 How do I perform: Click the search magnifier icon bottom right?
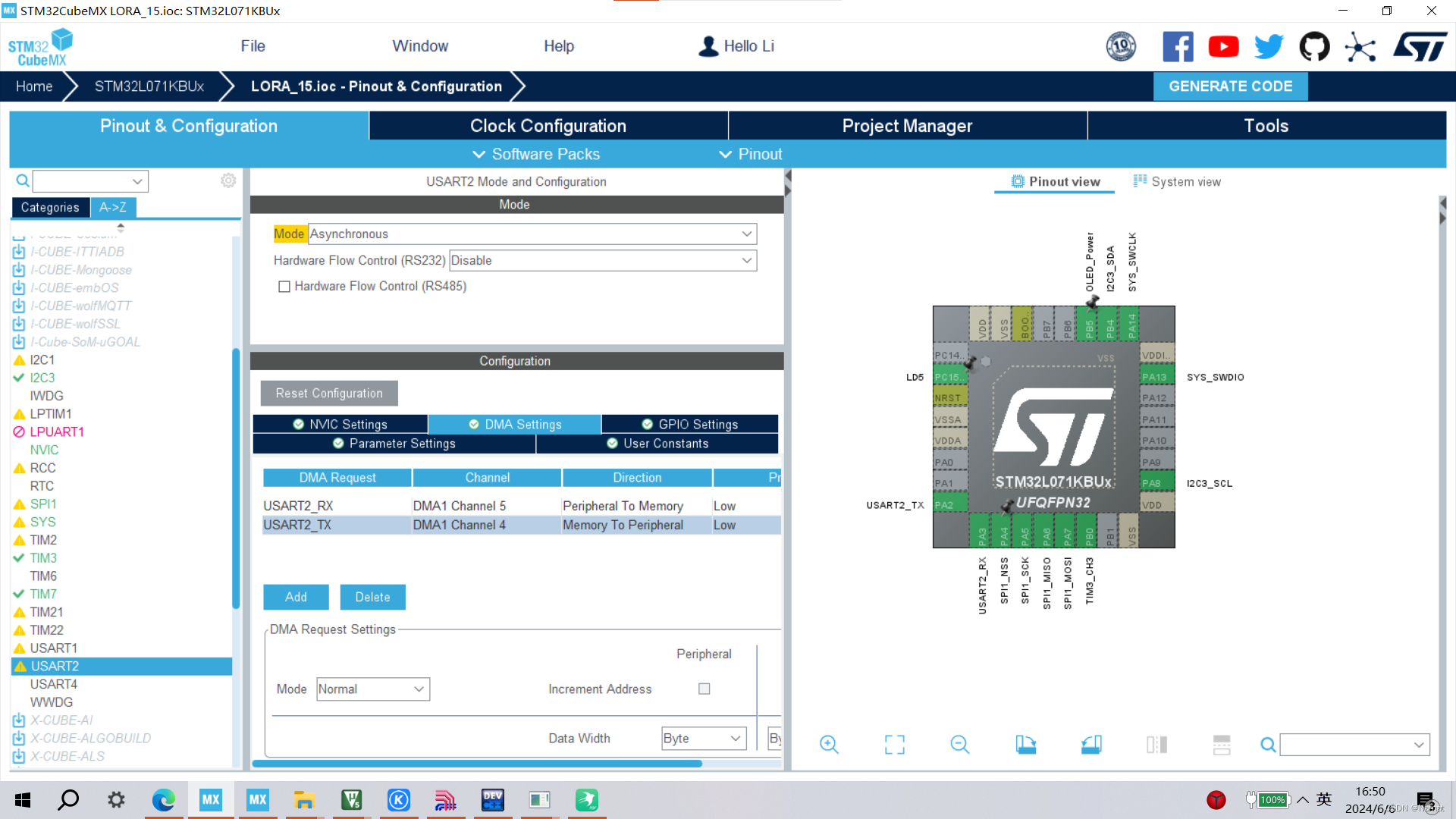point(1269,743)
